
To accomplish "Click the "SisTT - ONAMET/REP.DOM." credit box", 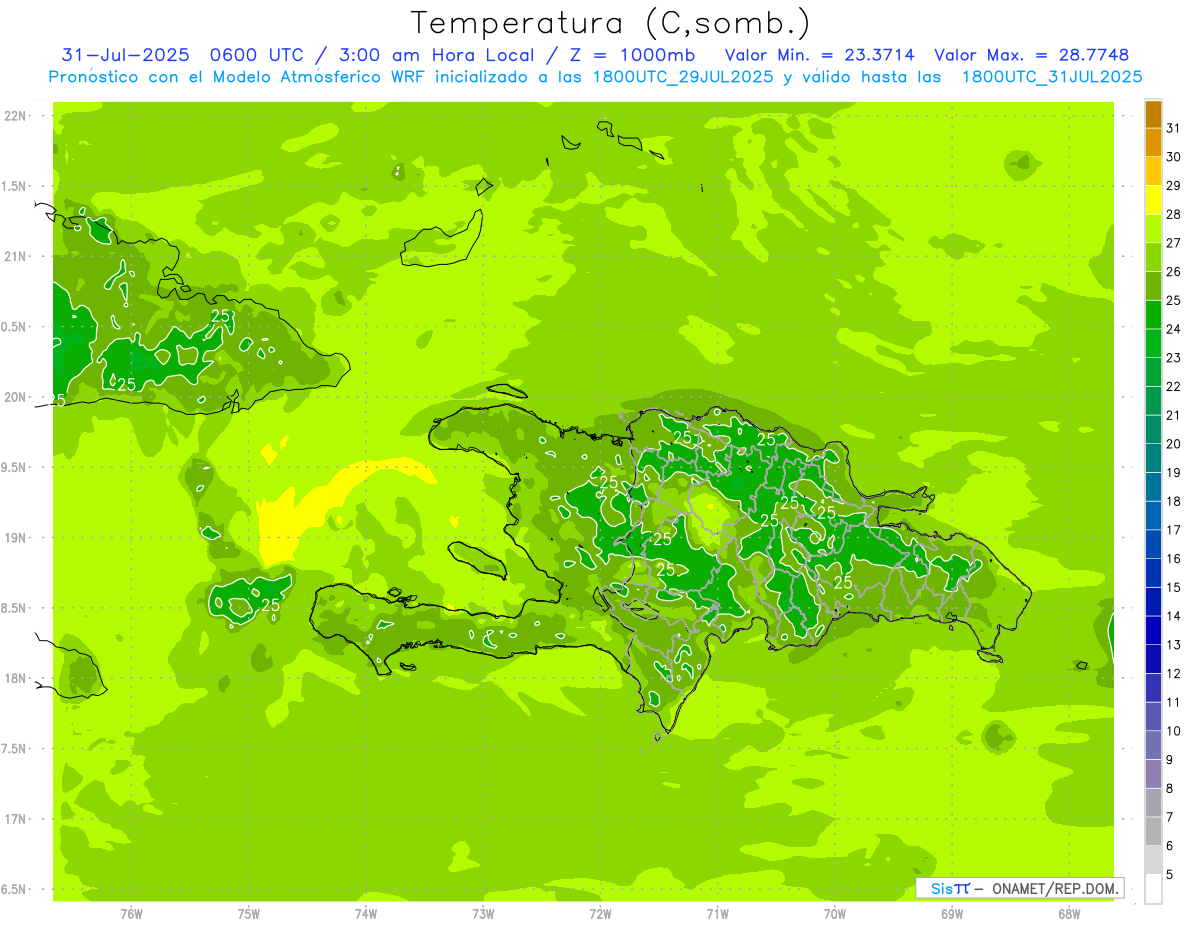I will click(1020, 888).
